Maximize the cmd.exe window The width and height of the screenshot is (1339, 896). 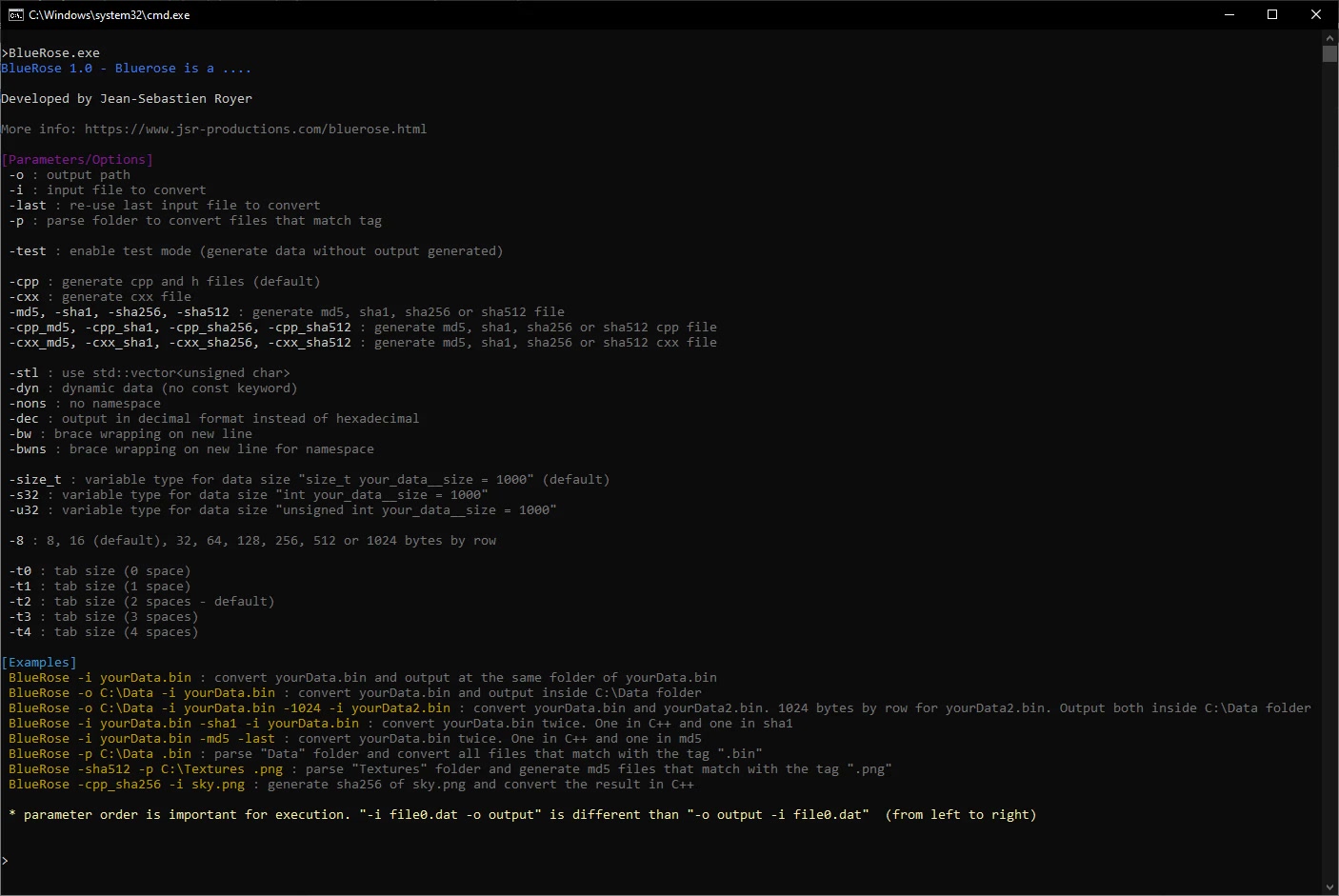coord(1272,14)
